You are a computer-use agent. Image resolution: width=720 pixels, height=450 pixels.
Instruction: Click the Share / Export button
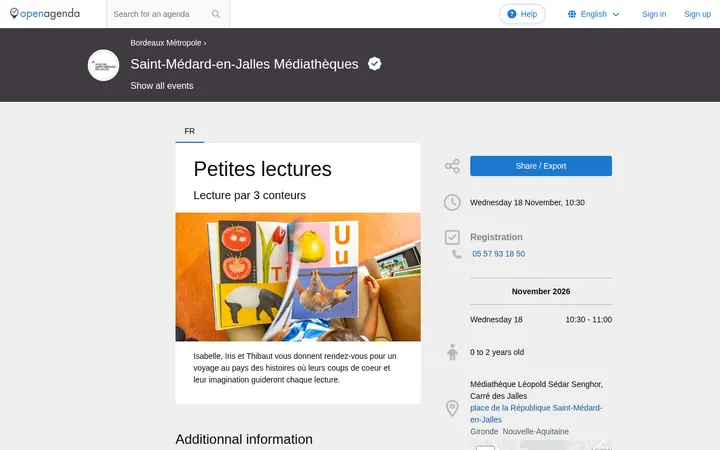pos(541,166)
